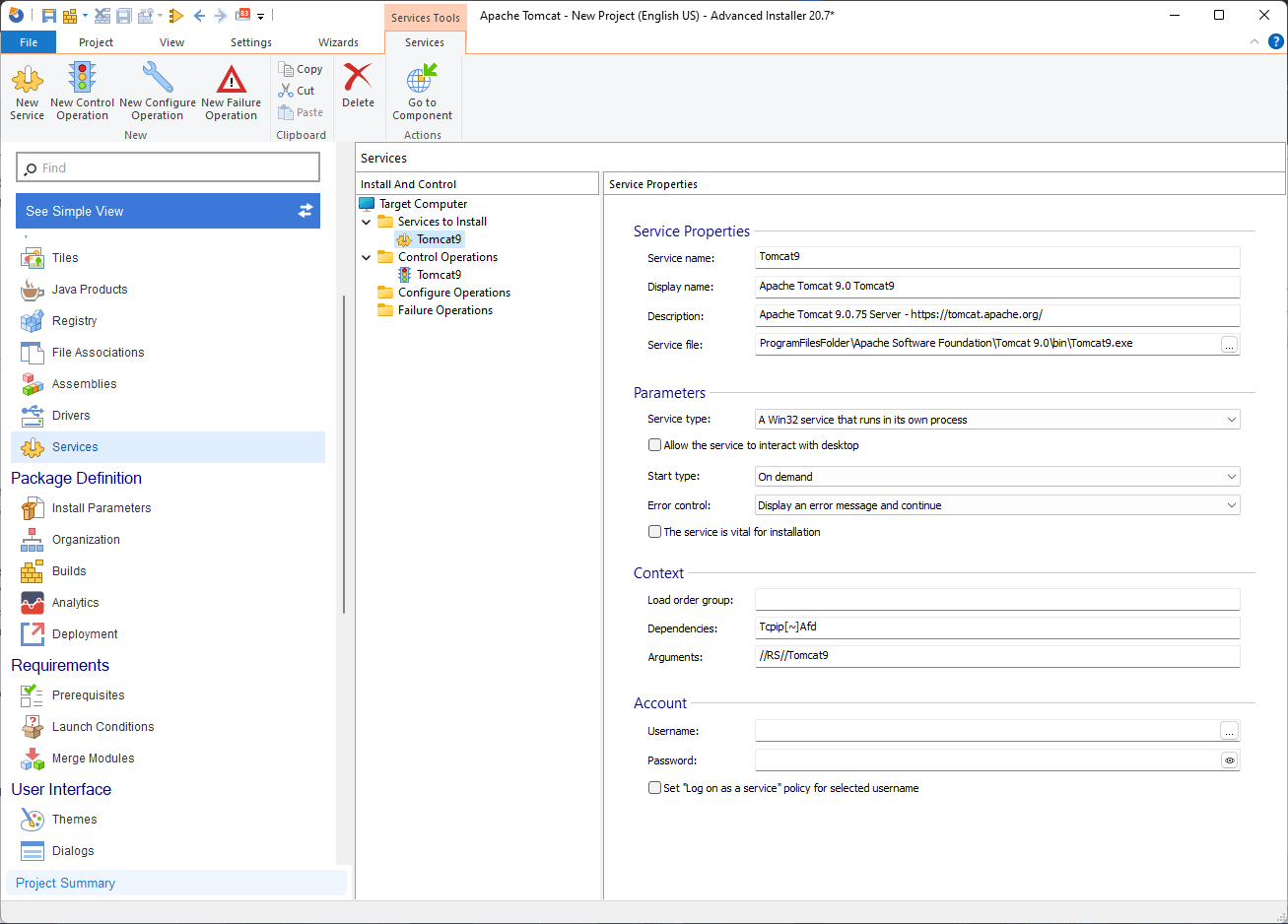Create a New Failure Operation
Viewport: 1288px width, 924px height.
tap(232, 93)
